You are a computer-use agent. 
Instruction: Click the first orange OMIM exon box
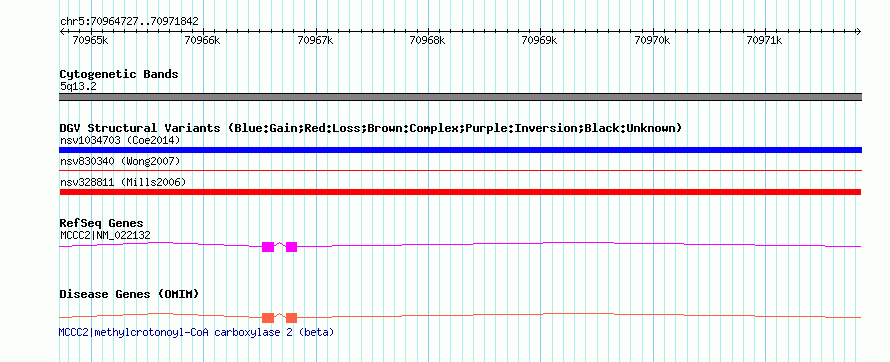click(268, 318)
